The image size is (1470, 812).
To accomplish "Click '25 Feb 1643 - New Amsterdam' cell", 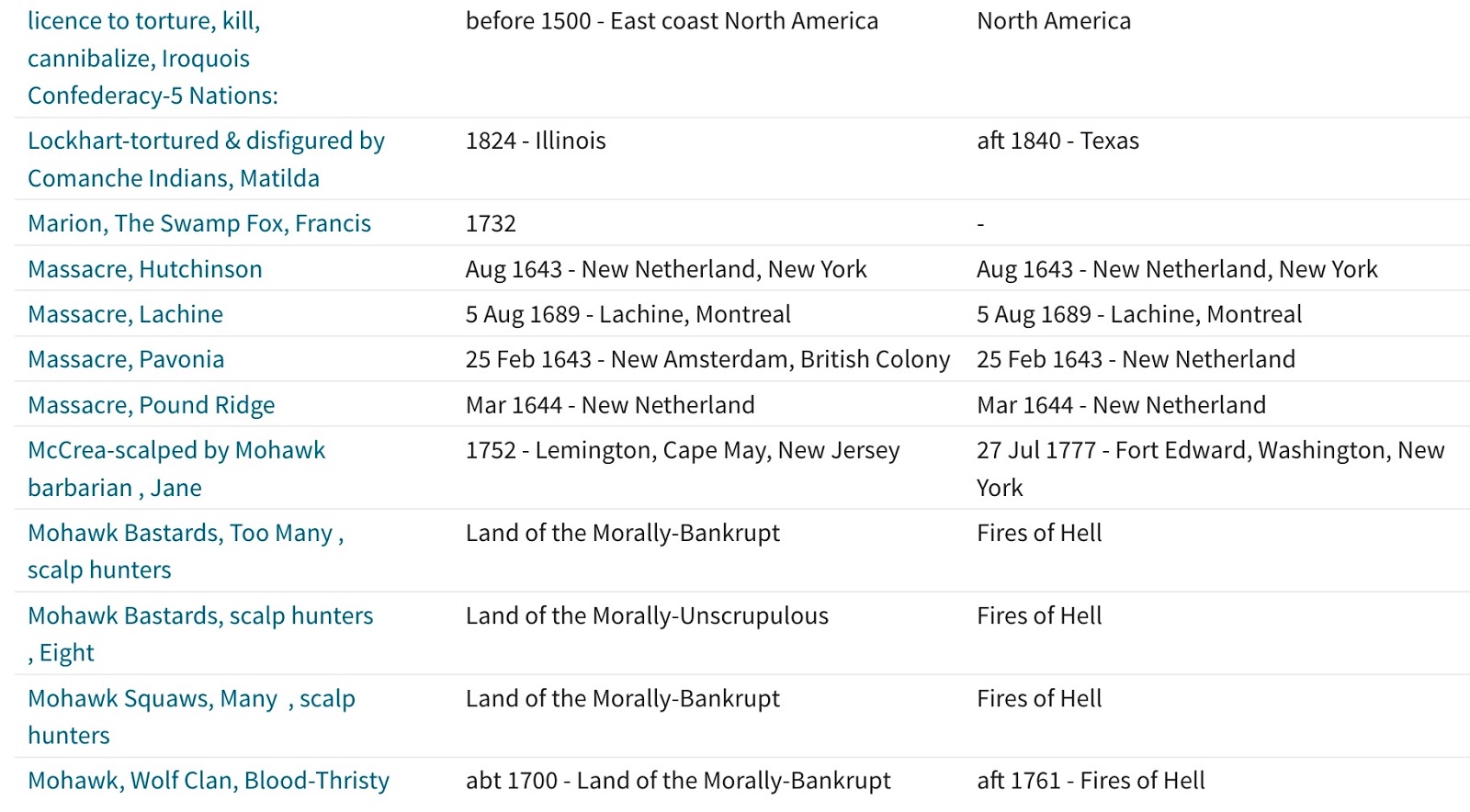I will tap(707, 359).
